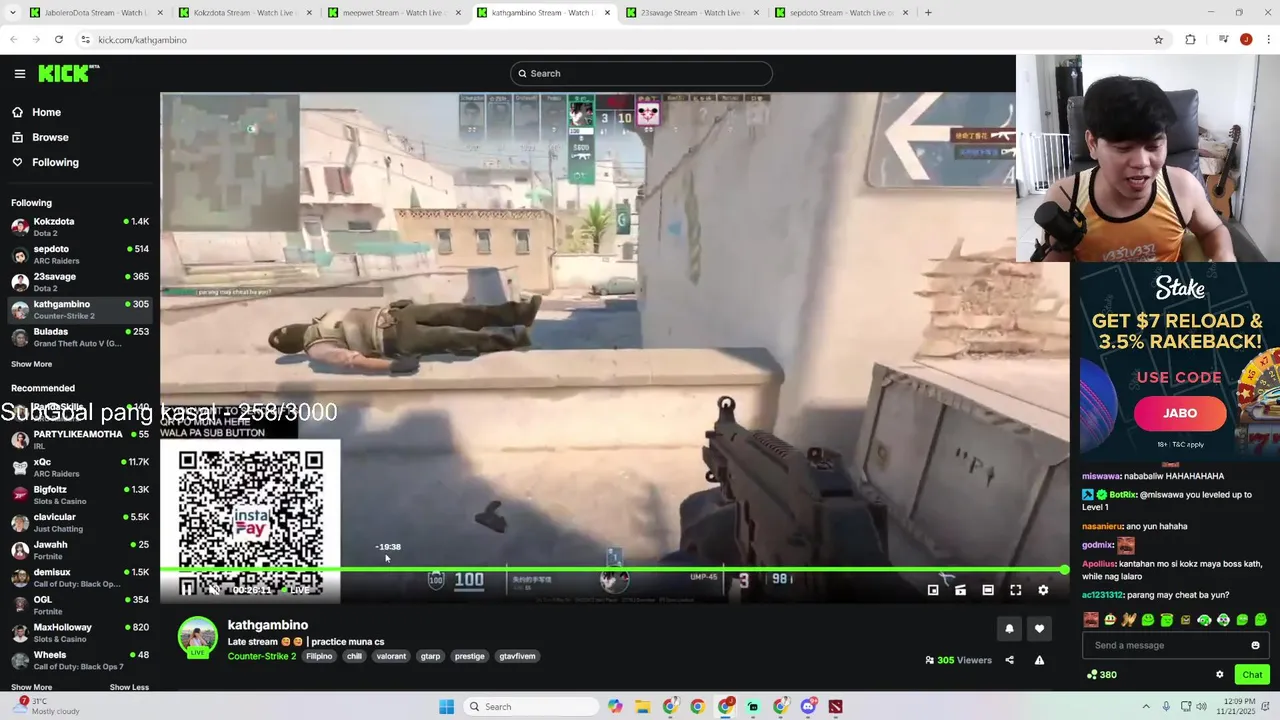This screenshot has height=720, width=1280.
Task: Open emoji picker in chat input
Action: pyautogui.click(x=1255, y=645)
